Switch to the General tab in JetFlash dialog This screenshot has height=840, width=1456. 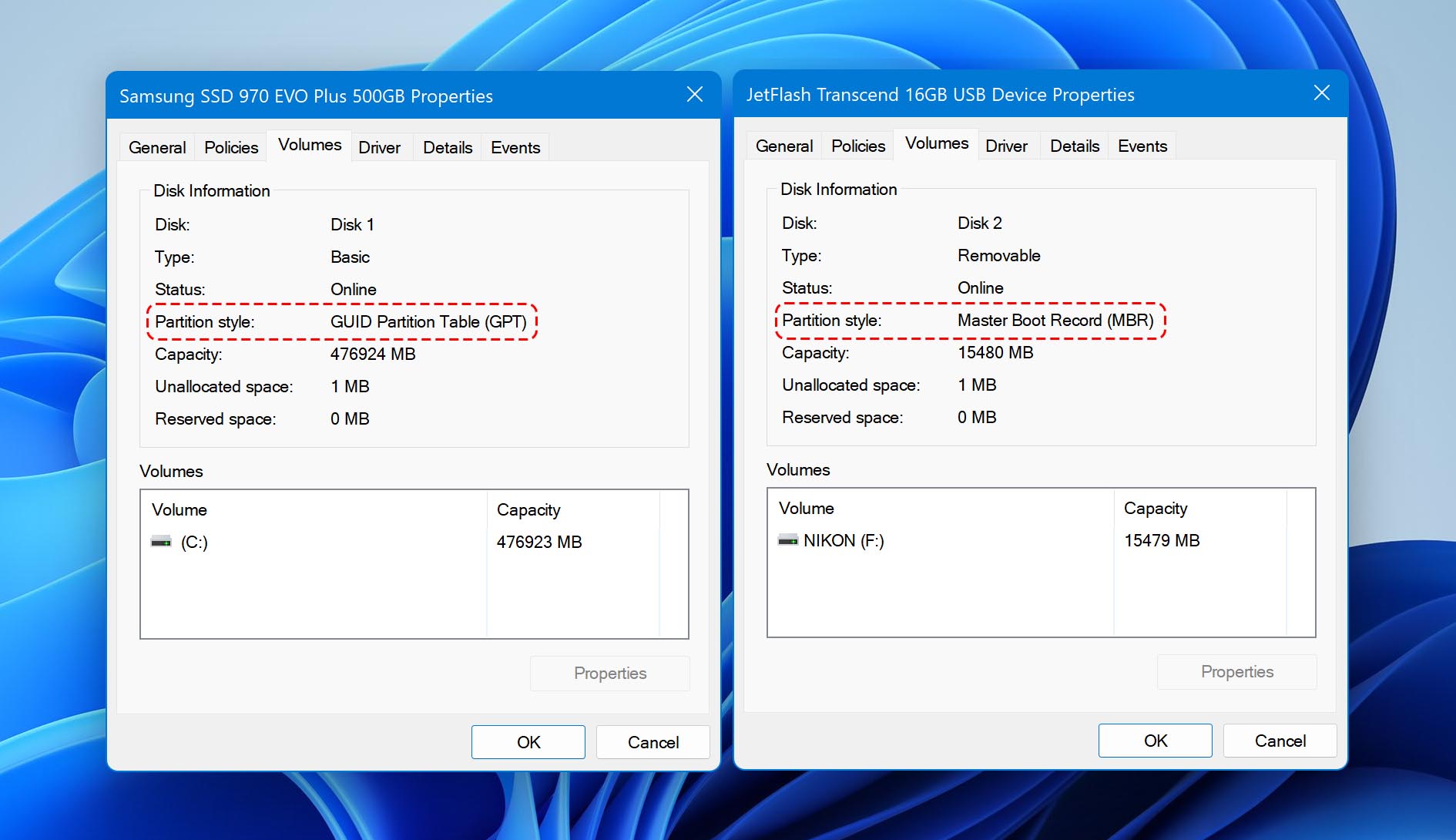(783, 146)
